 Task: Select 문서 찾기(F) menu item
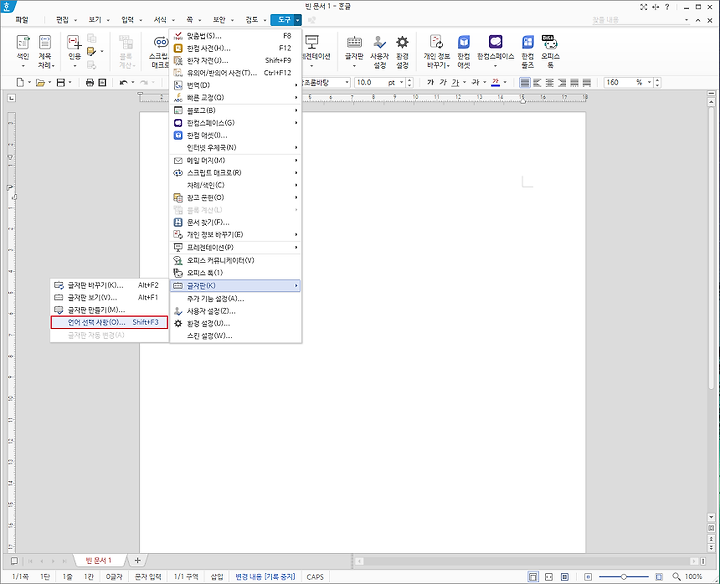(x=236, y=222)
